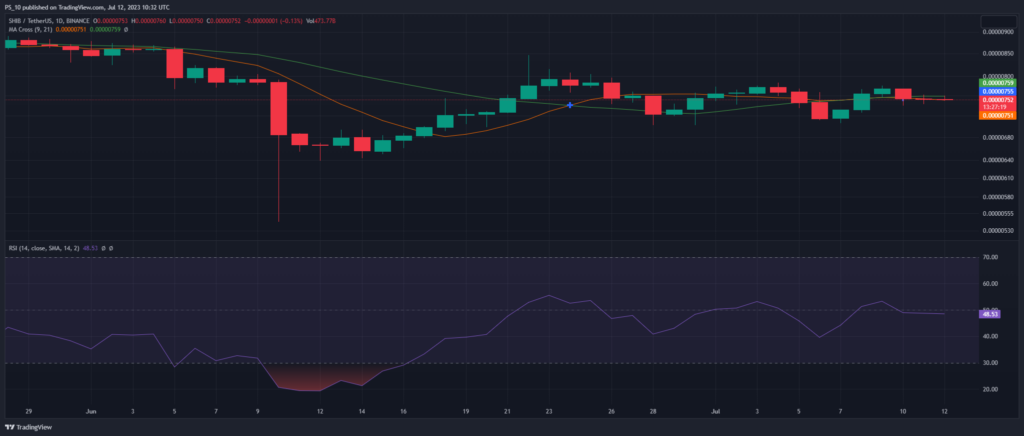The width and height of the screenshot is (1024, 436).
Task: Click the green 0.00000759 price label
Action: [1000, 82]
